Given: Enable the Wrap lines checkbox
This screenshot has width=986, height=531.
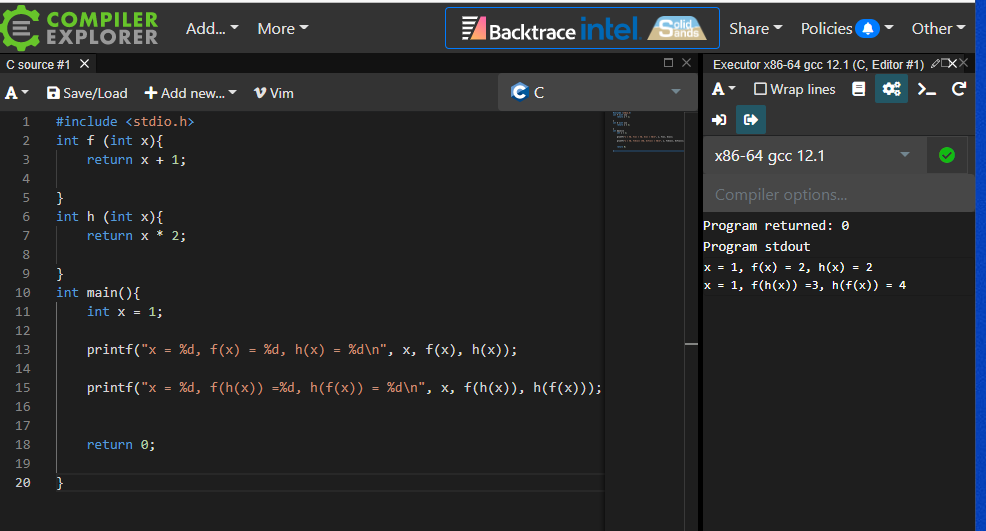Looking at the screenshot, I should point(760,89).
